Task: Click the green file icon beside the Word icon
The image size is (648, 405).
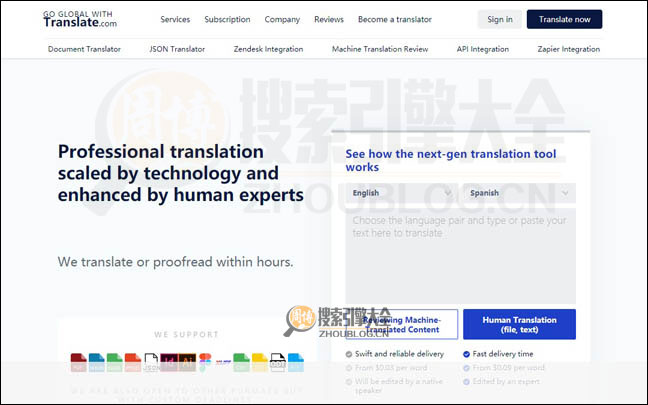Action: (114, 362)
